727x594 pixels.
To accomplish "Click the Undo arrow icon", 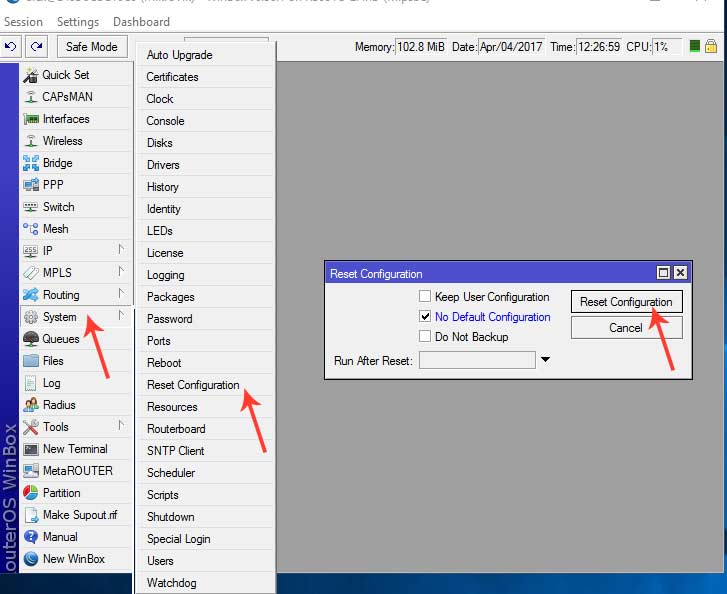I will 10,46.
